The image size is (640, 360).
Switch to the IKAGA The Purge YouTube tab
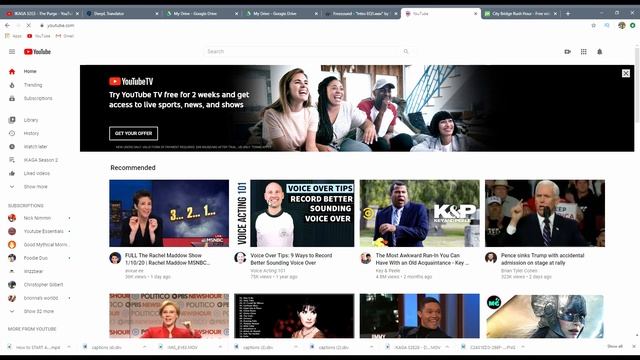pyautogui.click(x=42, y=13)
